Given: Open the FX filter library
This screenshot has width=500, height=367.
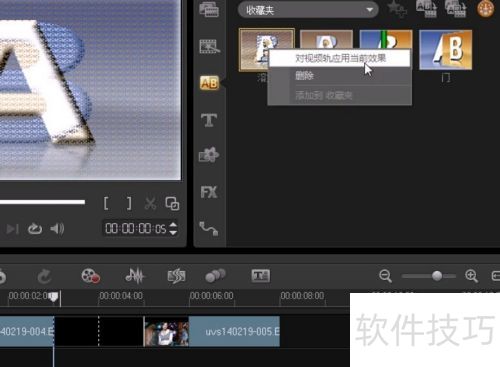Looking at the screenshot, I should point(209,192).
